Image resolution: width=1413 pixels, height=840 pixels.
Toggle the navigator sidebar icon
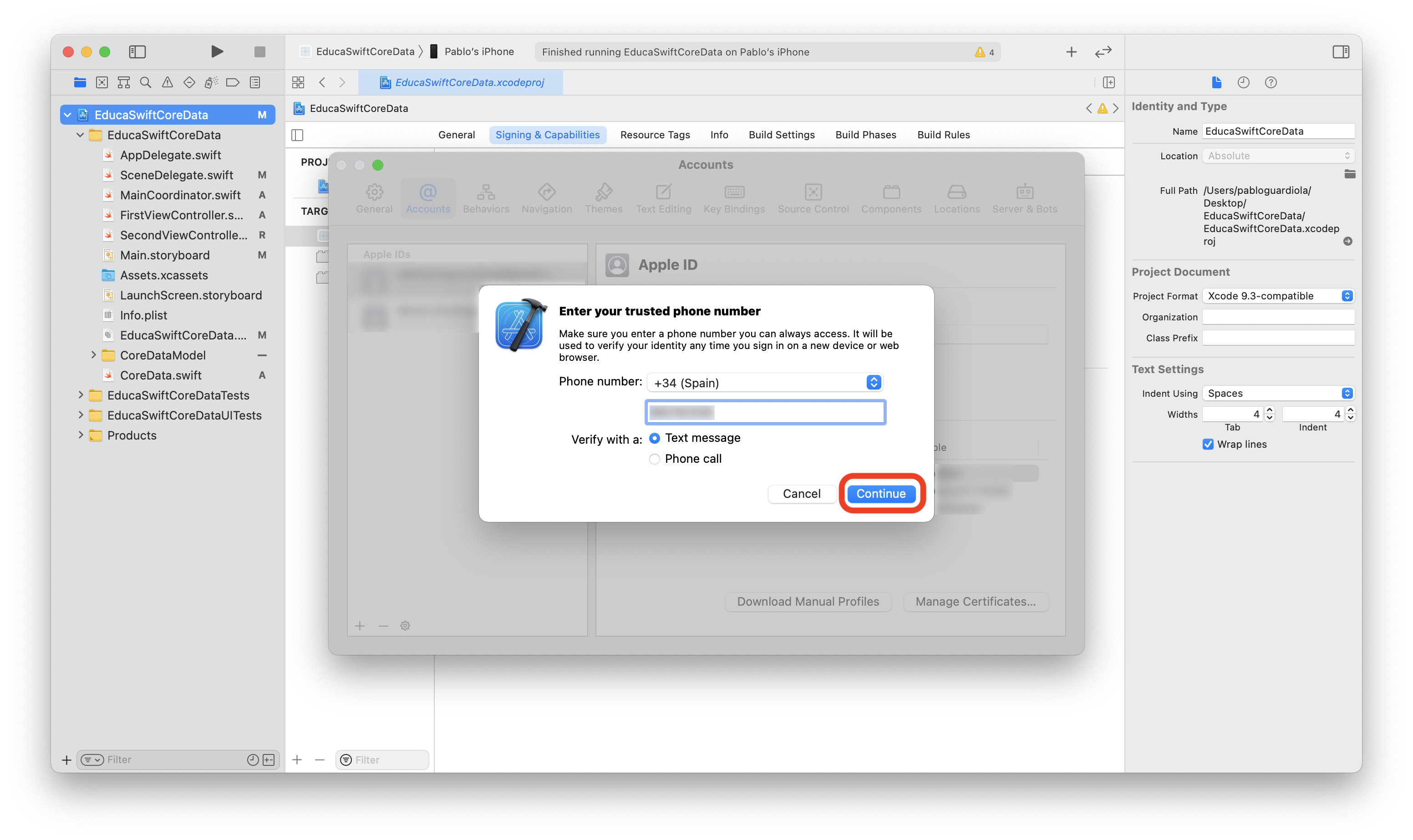[137, 51]
